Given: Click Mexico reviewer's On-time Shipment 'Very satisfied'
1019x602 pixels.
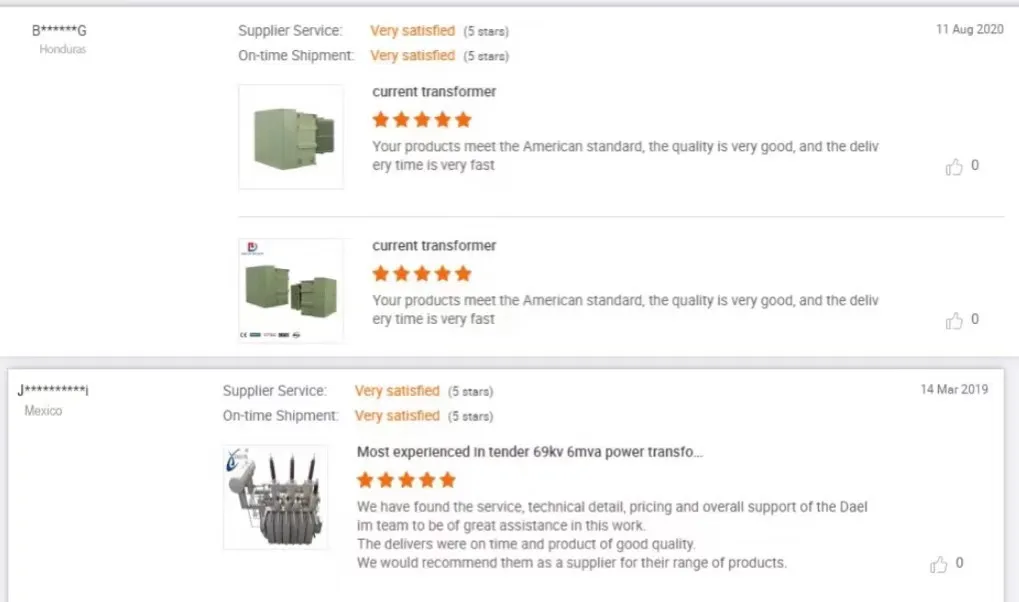Looking at the screenshot, I should pyautogui.click(x=397, y=416).
